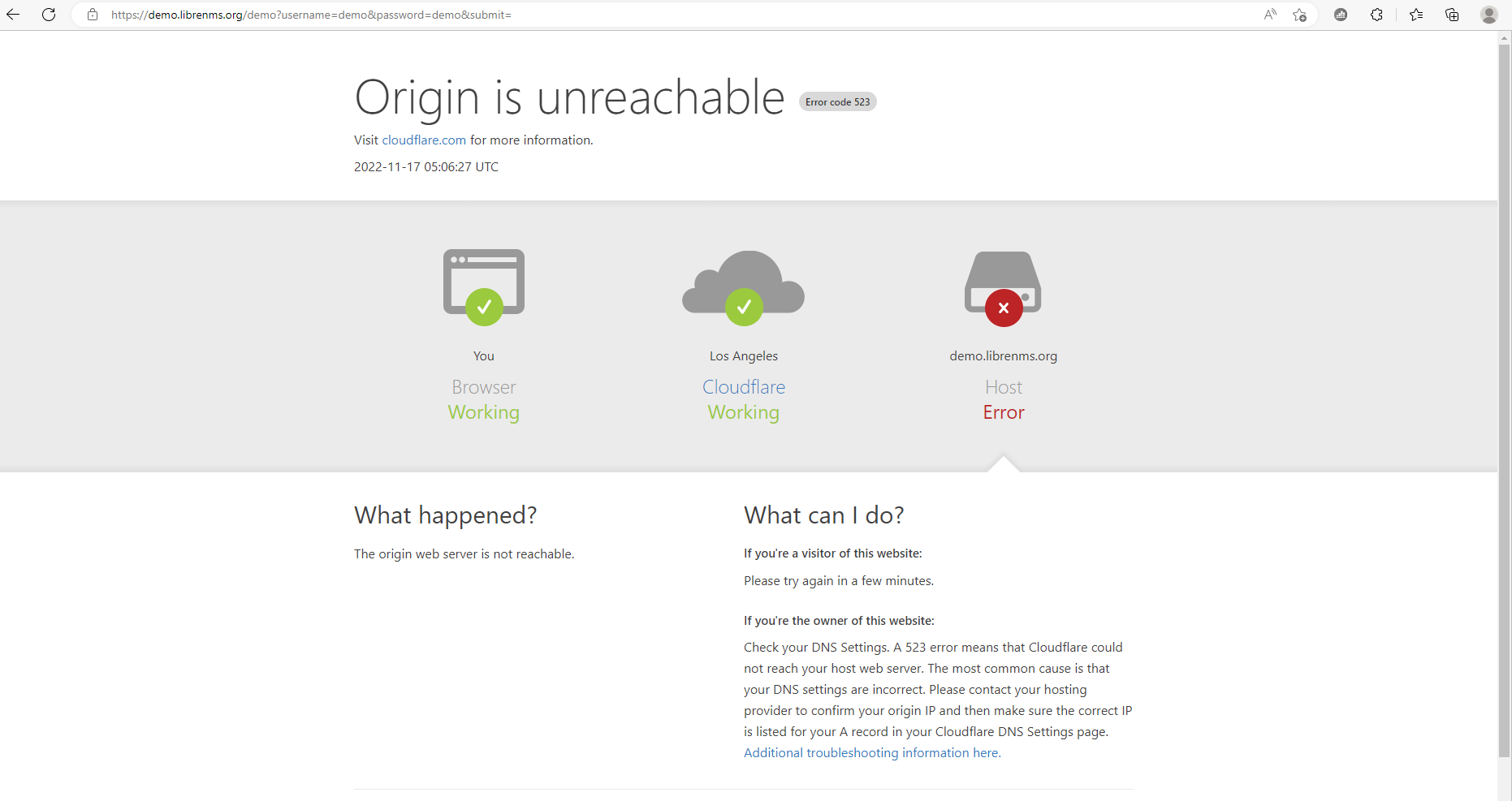Click the Cloudflare cloud icon with check
This screenshot has width=1512, height=801.
744,287
